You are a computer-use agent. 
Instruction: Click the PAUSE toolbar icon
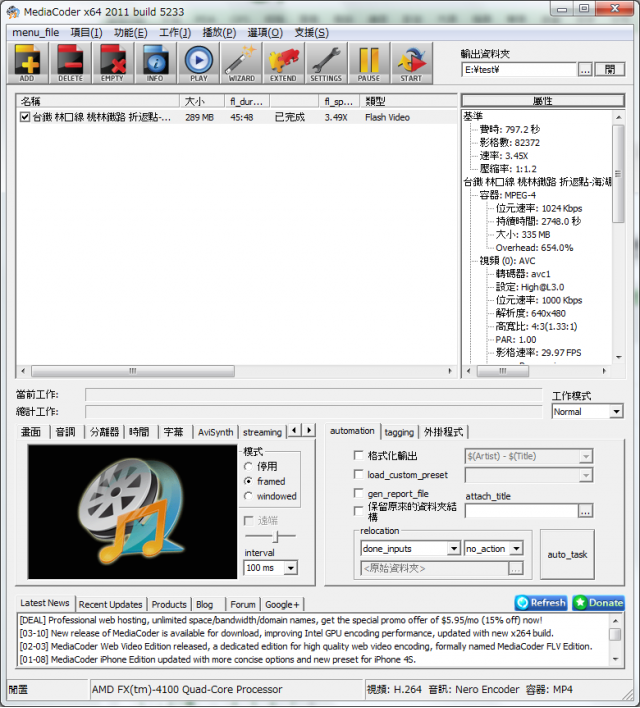369,63
